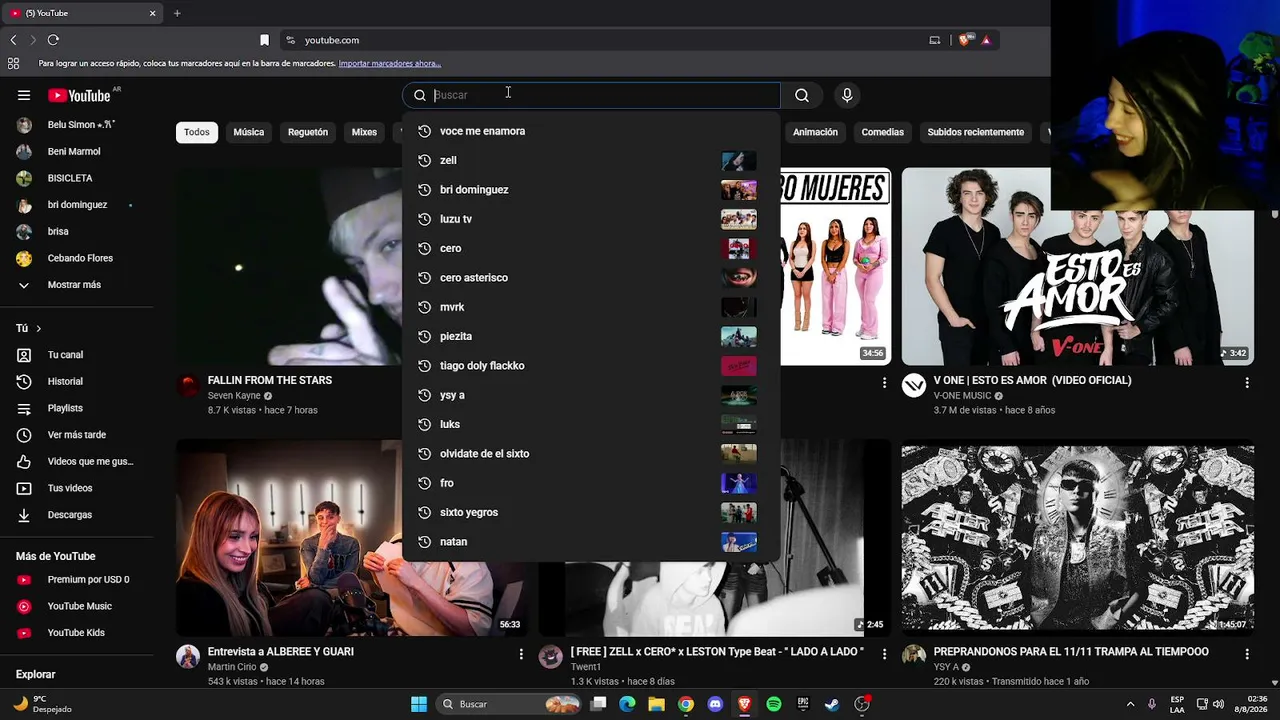
Task: Select the Música filter chip
Action: click(249, 132)
